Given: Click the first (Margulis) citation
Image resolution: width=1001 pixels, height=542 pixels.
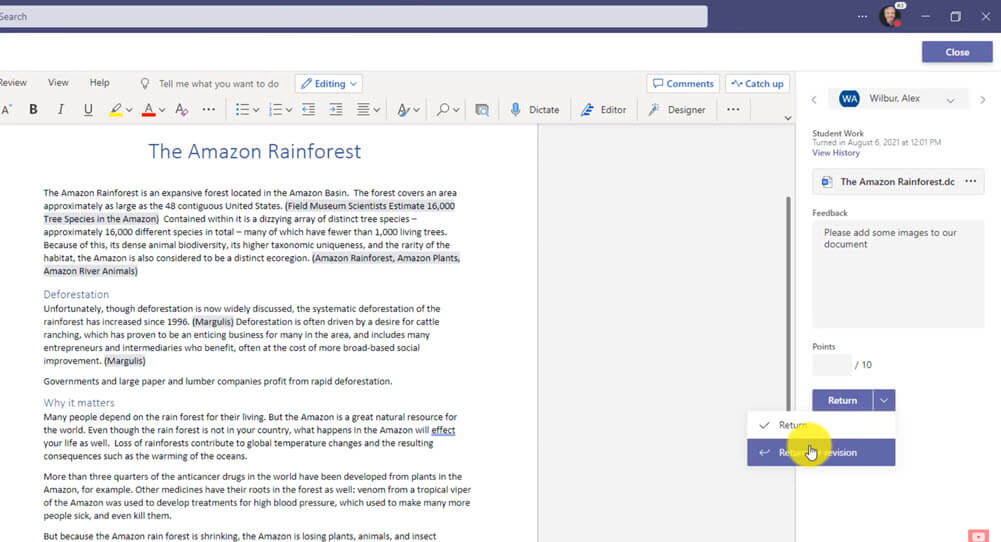Looking at the screenshot, I should (213, 322).
